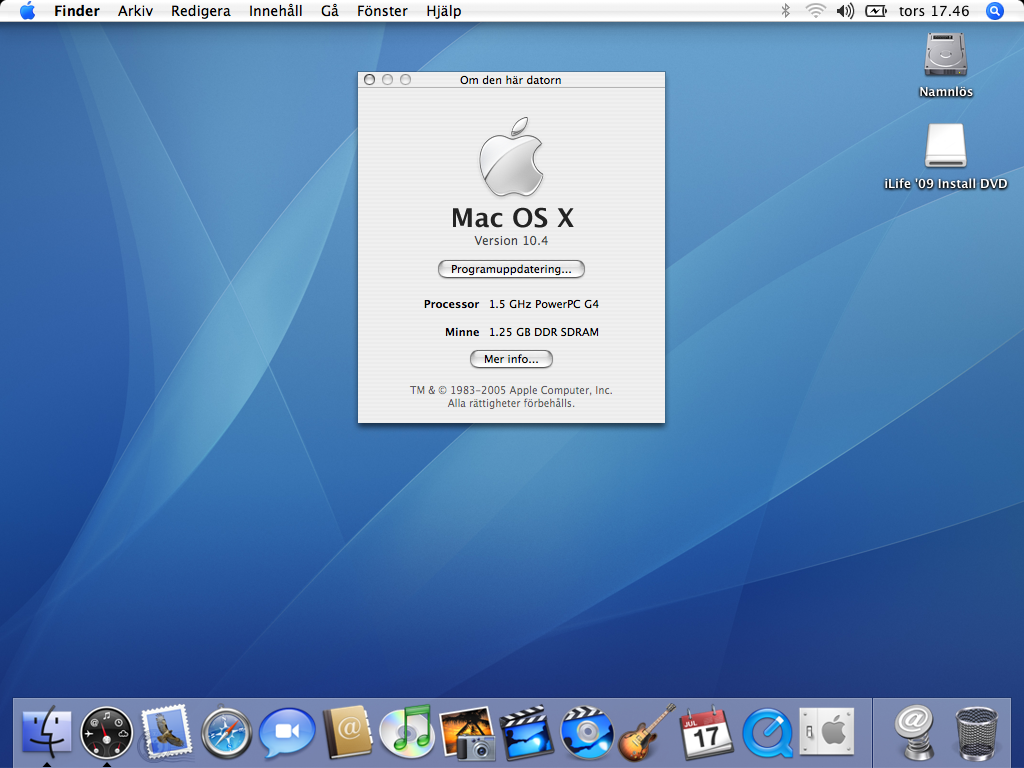This screenshot has width=1024, height=768.
Task: Launch GarageBand from the Dock
Action: tap(647, 733)
